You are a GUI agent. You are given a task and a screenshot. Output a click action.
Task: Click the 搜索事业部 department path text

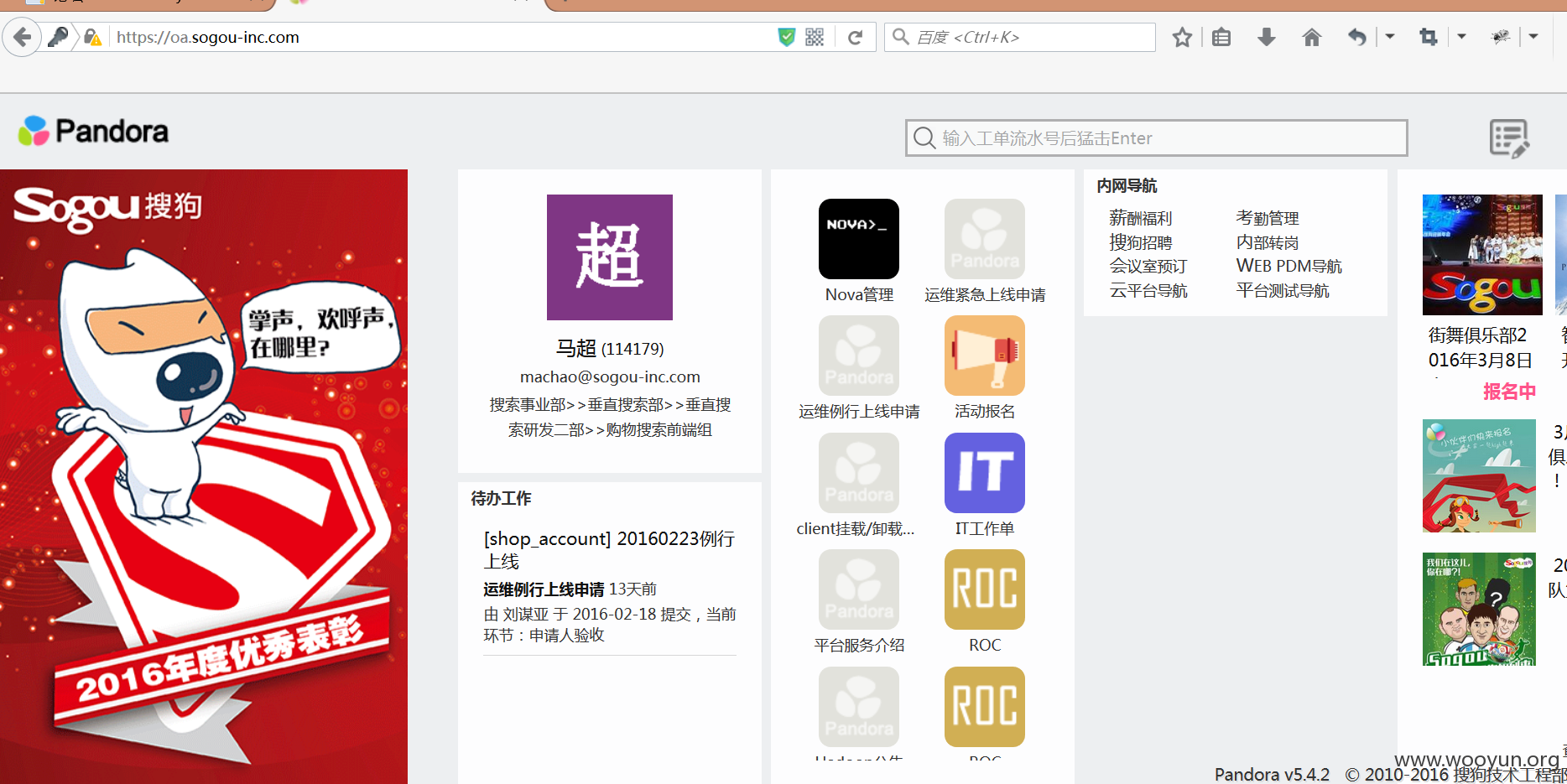[x=610, y=417]
